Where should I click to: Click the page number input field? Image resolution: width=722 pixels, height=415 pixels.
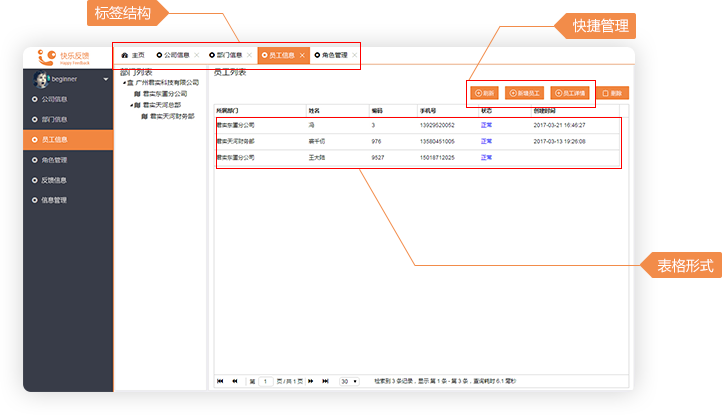tap(265, 381)
